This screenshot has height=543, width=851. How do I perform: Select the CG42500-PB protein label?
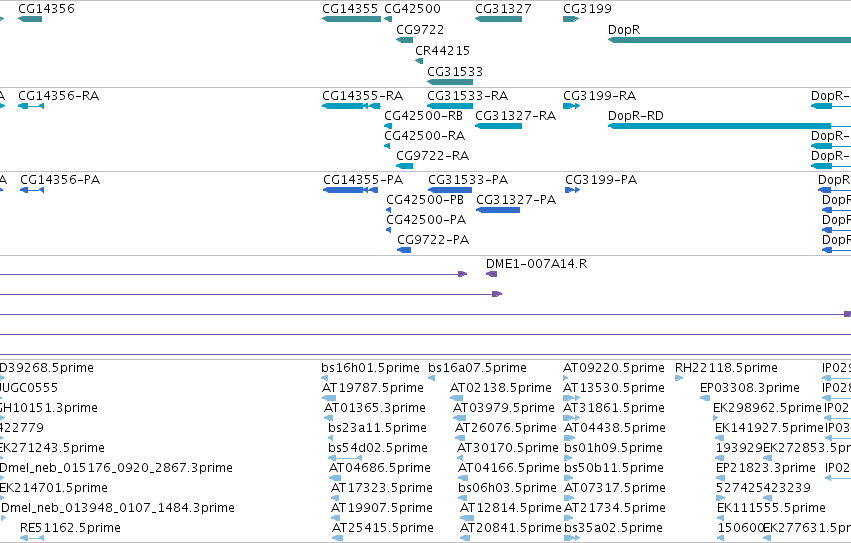[x=425, y=200]
